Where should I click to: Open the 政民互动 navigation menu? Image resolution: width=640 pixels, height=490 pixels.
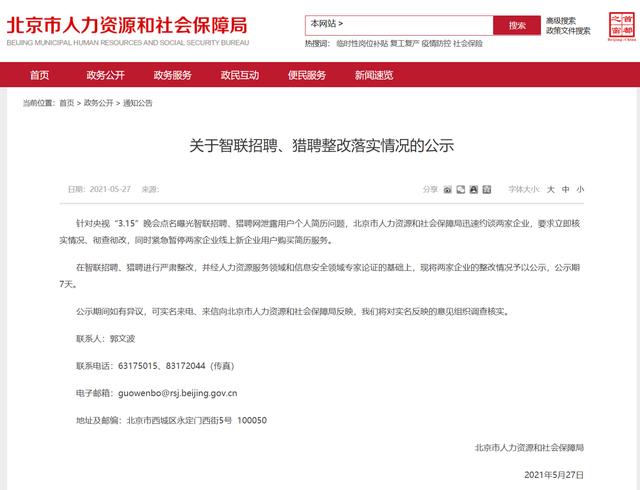click(240, 75)
